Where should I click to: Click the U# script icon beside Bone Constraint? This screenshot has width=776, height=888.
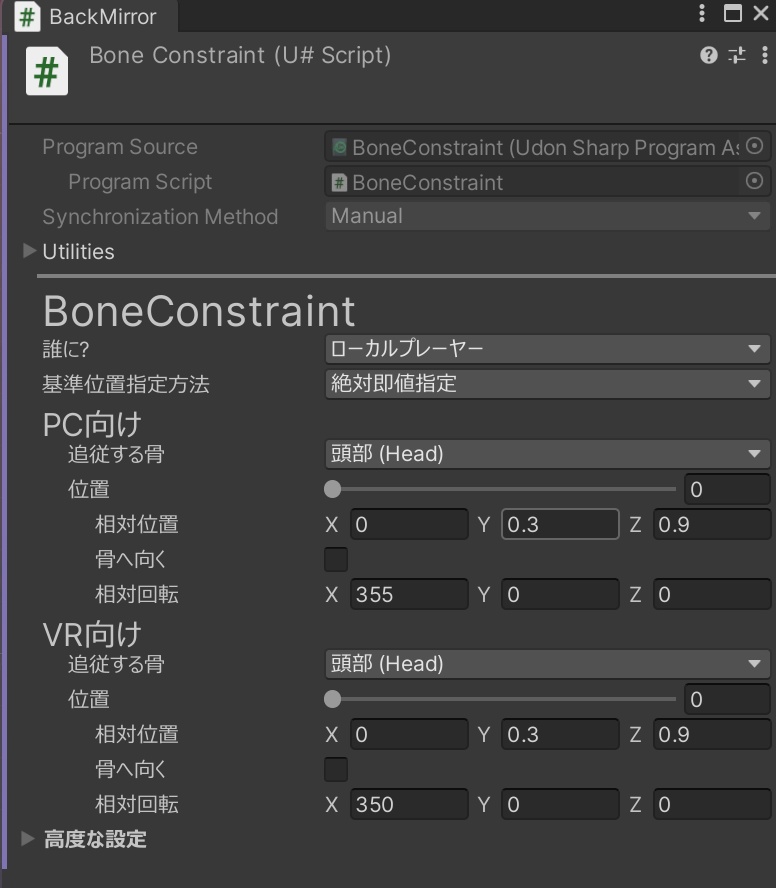point(46,74)
